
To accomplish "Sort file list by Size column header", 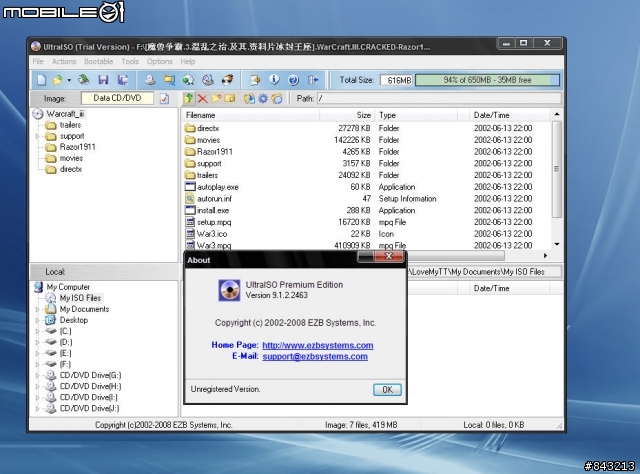I will 347,115.
